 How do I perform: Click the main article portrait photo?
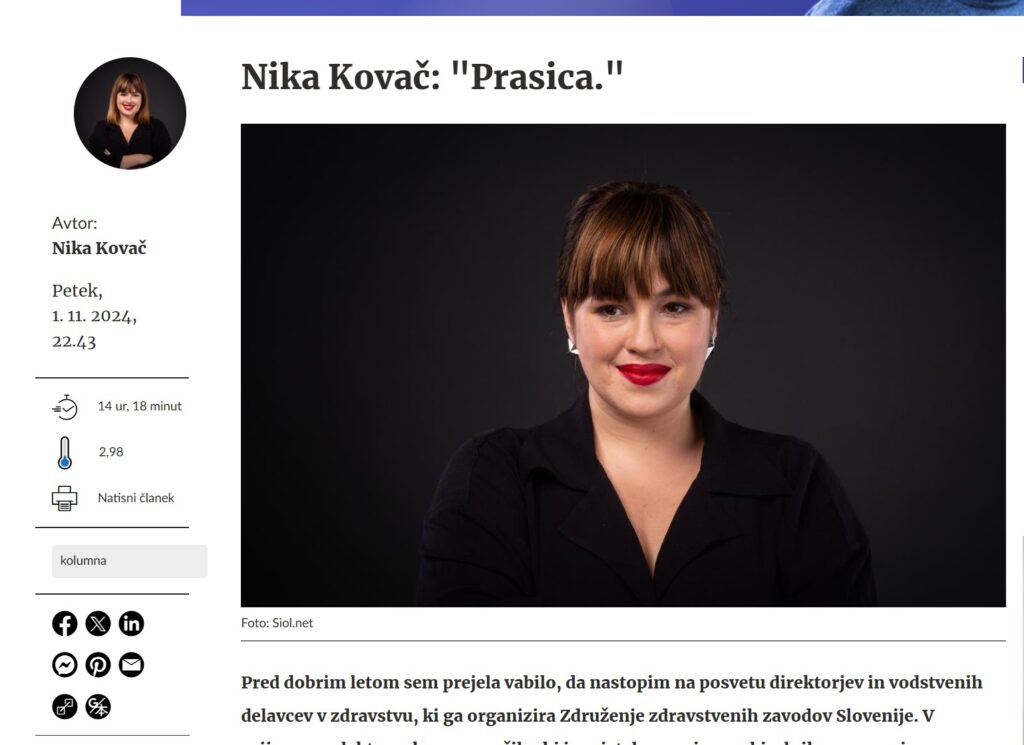point(623,365)
